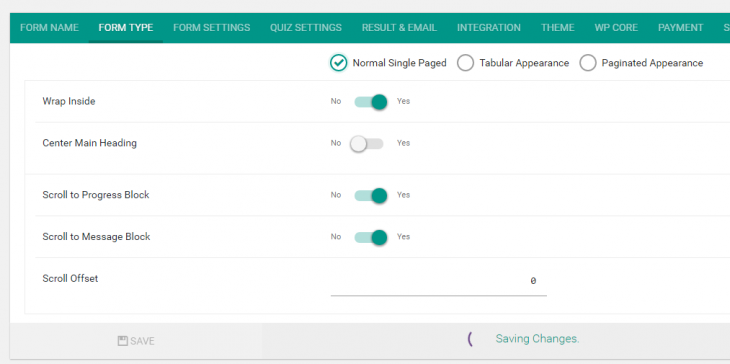
Task: Open the WP Core tab
Action: 616,28
